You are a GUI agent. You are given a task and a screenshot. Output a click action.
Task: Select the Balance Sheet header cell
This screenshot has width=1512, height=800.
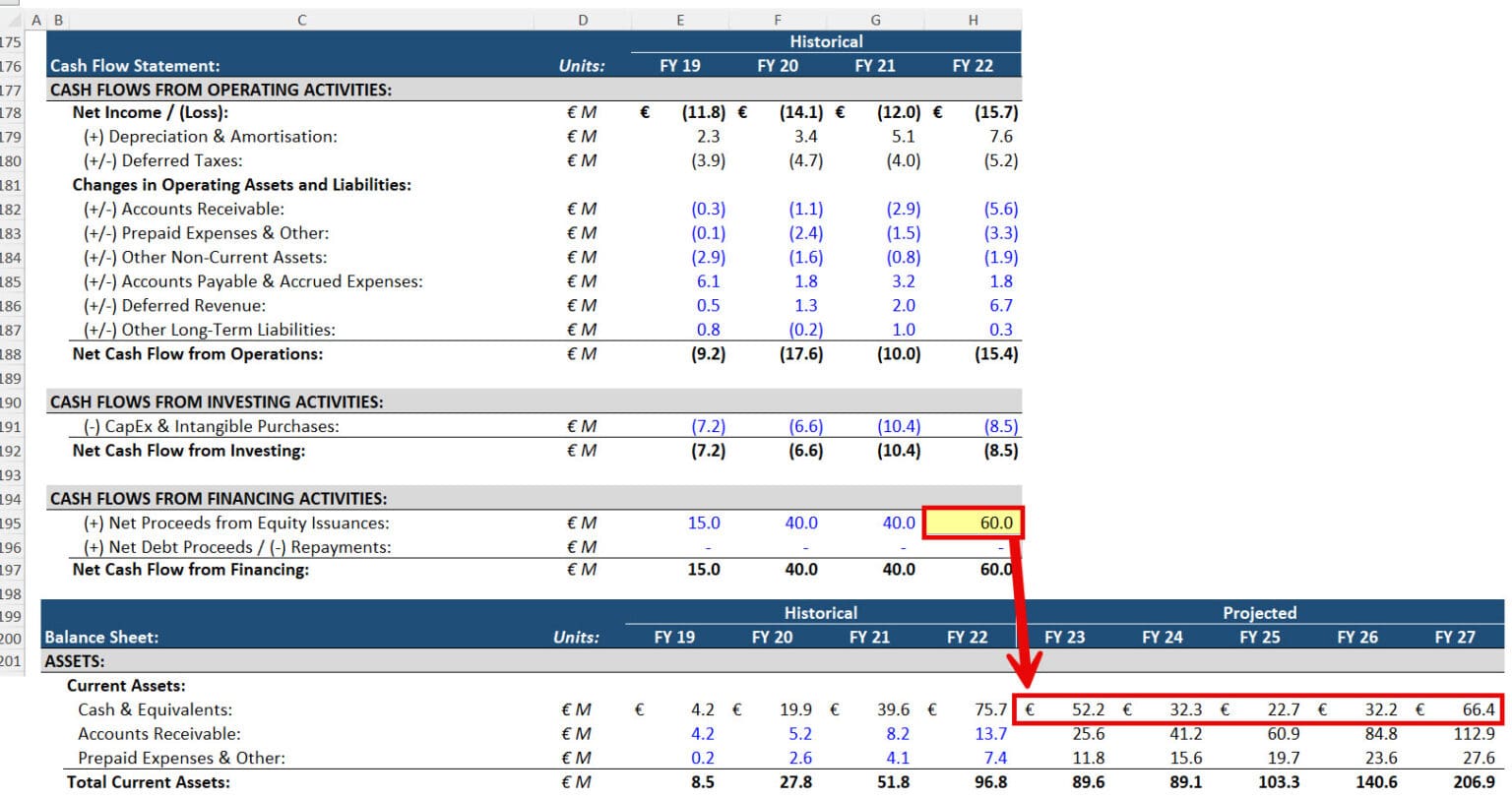[101, 637]
